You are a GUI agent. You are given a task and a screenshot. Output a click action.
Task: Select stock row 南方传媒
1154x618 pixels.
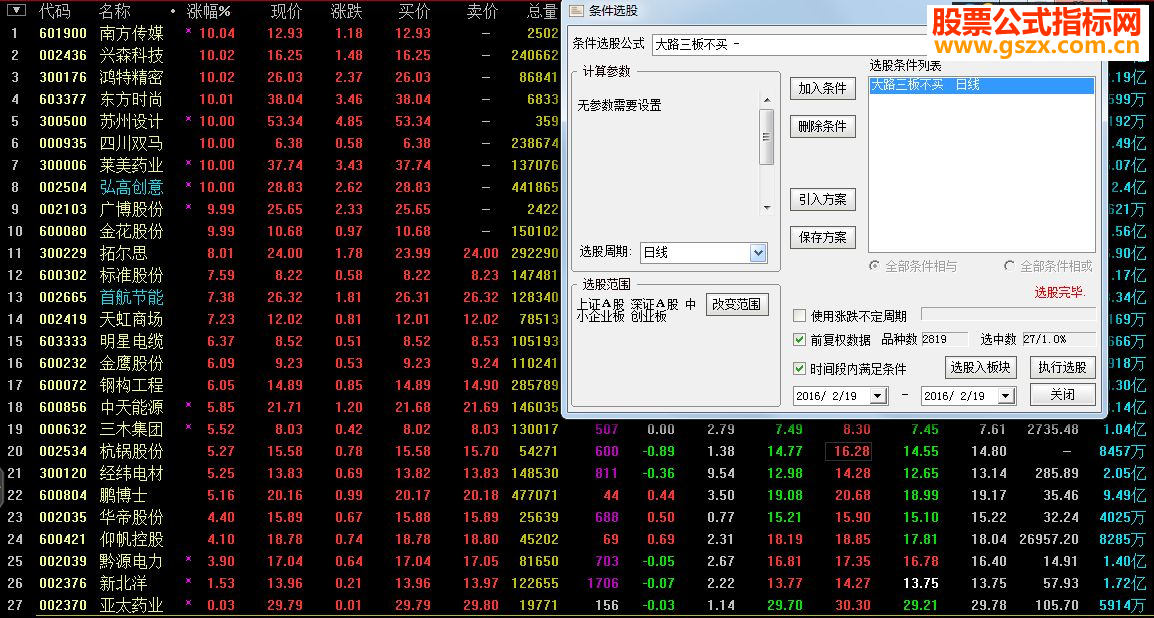(x=282, y=33)
